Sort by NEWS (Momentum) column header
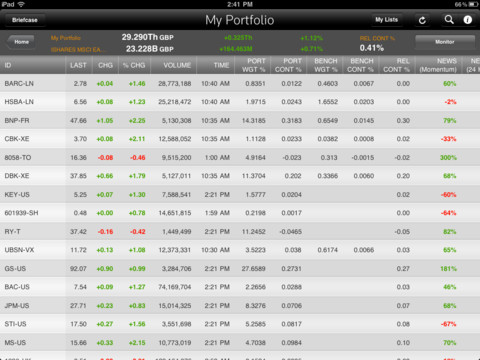This screenshot has height=360, width=480. click(438, 65)
